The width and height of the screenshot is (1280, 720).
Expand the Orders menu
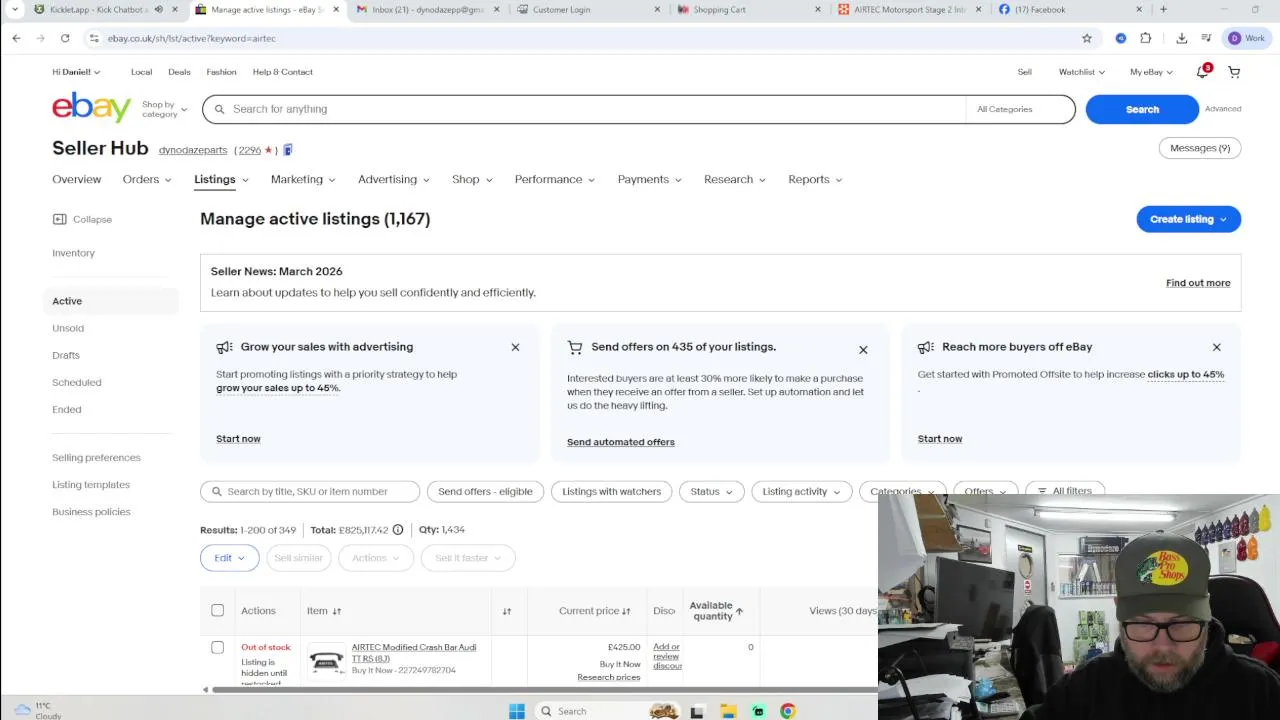pos(147,179)
